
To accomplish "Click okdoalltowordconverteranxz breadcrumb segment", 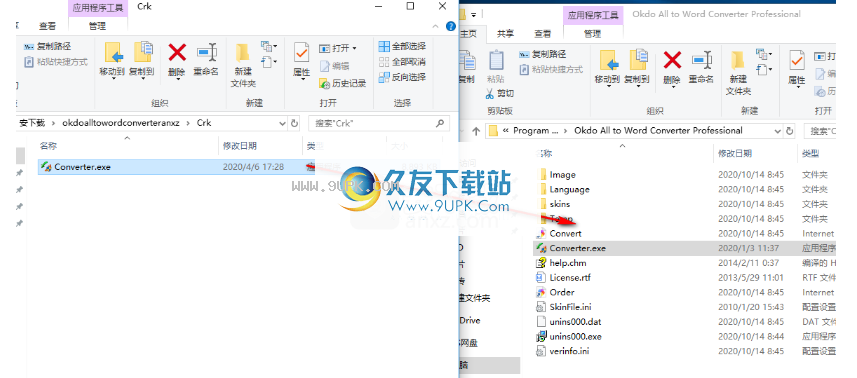I will click(120, 123).
